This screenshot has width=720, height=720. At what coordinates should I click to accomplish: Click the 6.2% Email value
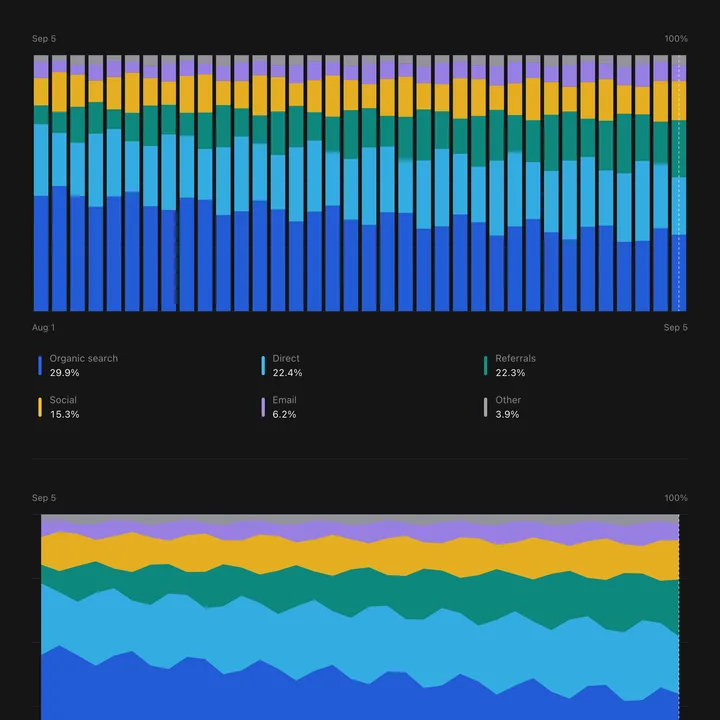coord(284,415)
